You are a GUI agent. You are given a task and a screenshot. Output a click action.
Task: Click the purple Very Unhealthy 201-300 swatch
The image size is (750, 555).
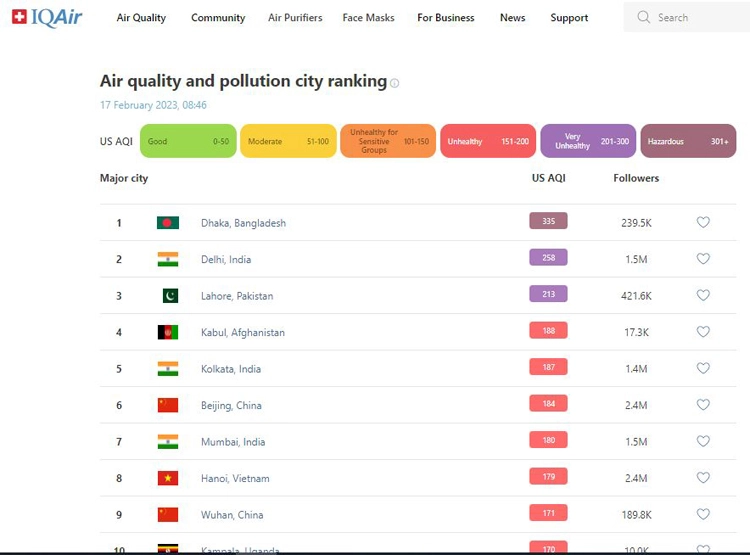pos(588,141)
